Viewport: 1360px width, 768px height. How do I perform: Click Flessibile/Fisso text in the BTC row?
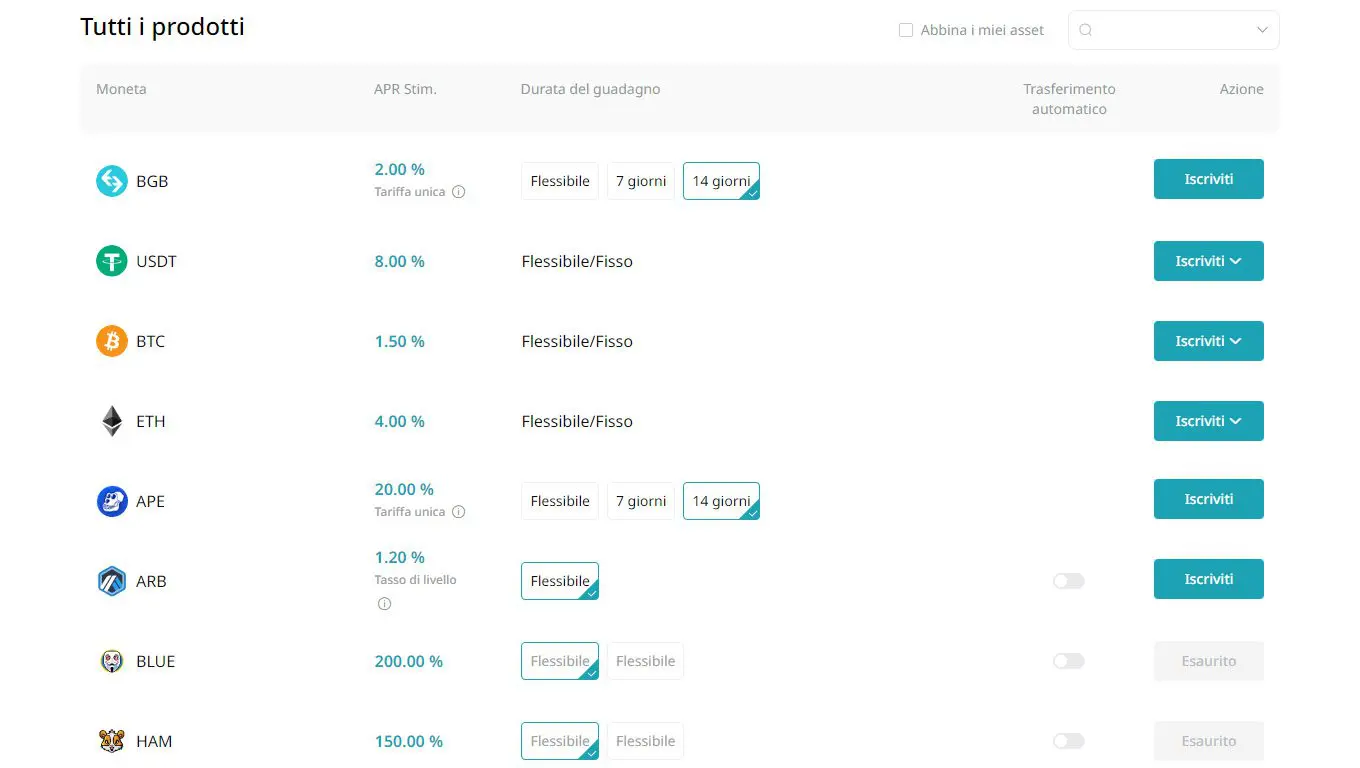[577, 341]
